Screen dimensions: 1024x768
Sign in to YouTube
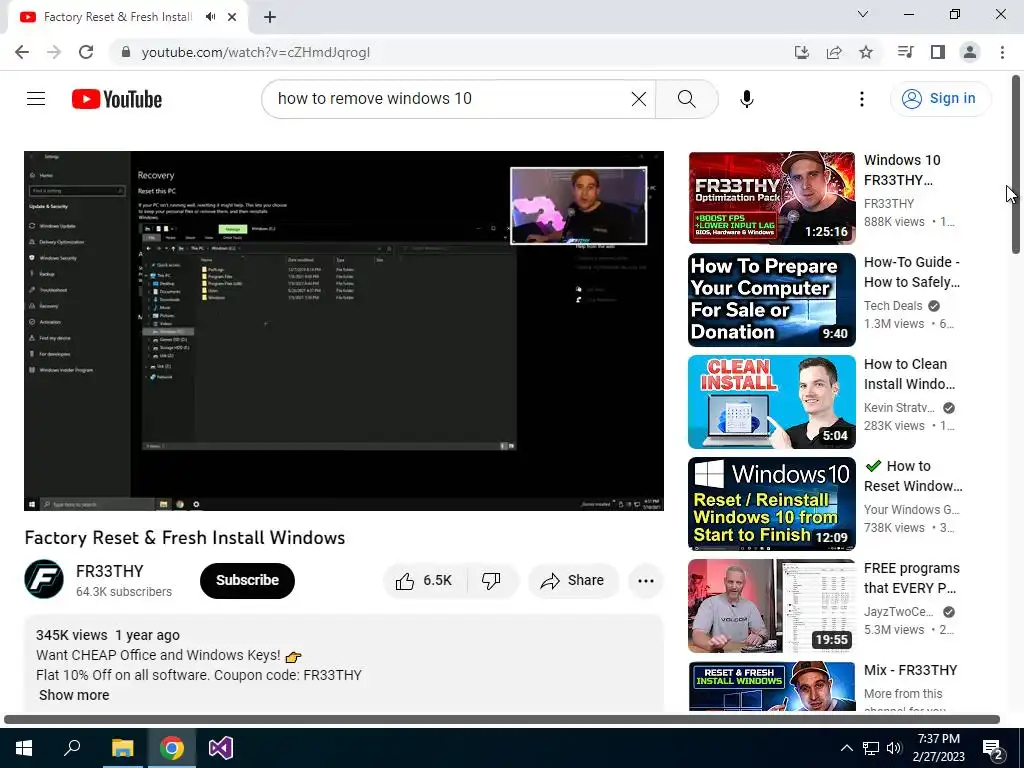(x=940, y=99)
